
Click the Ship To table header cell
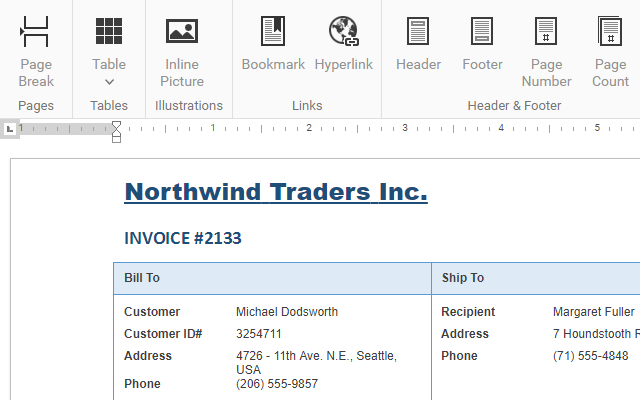463,278
